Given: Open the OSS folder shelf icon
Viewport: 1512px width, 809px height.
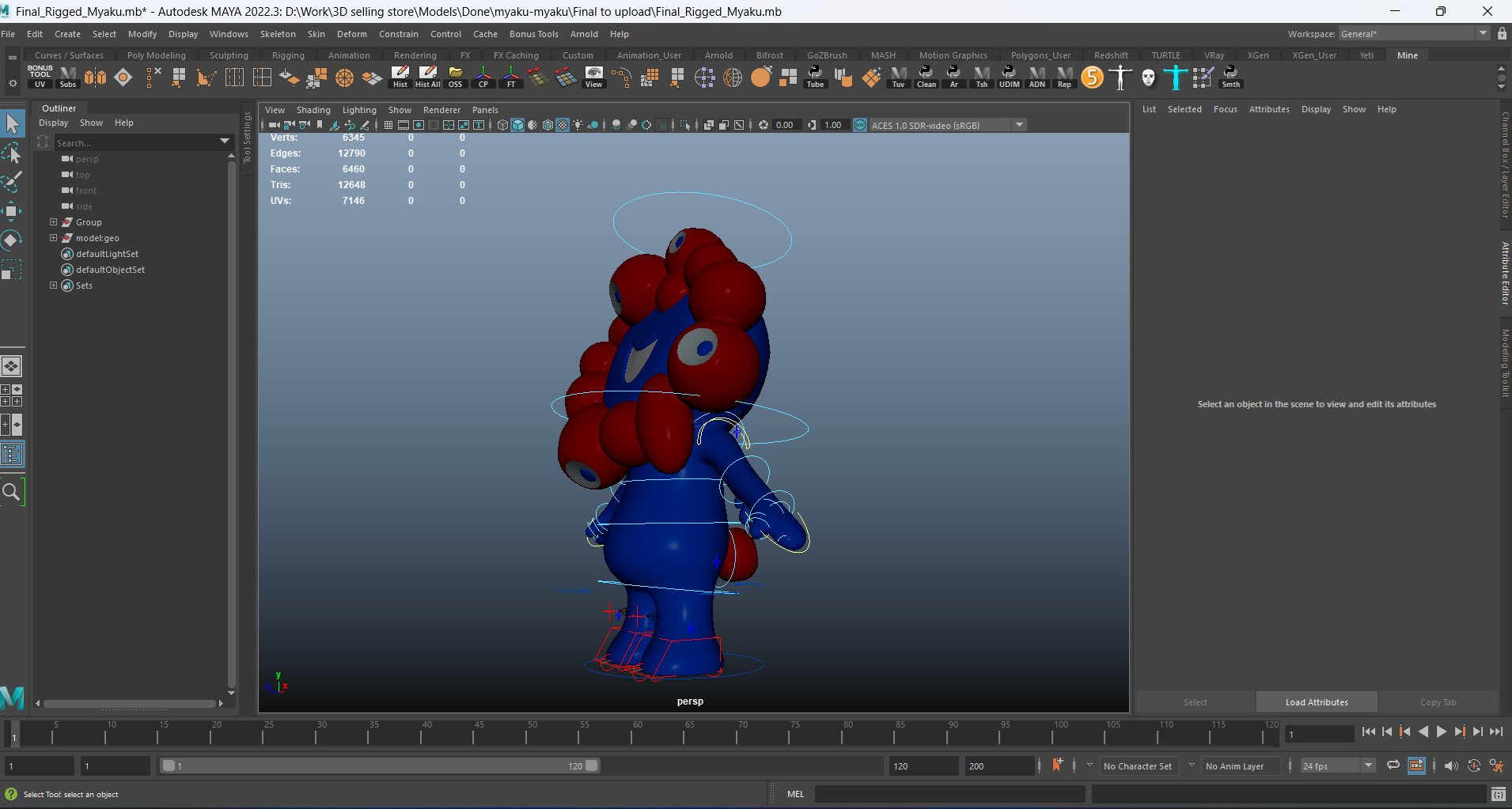Looking at the screenshot, I should coord(456,77).
